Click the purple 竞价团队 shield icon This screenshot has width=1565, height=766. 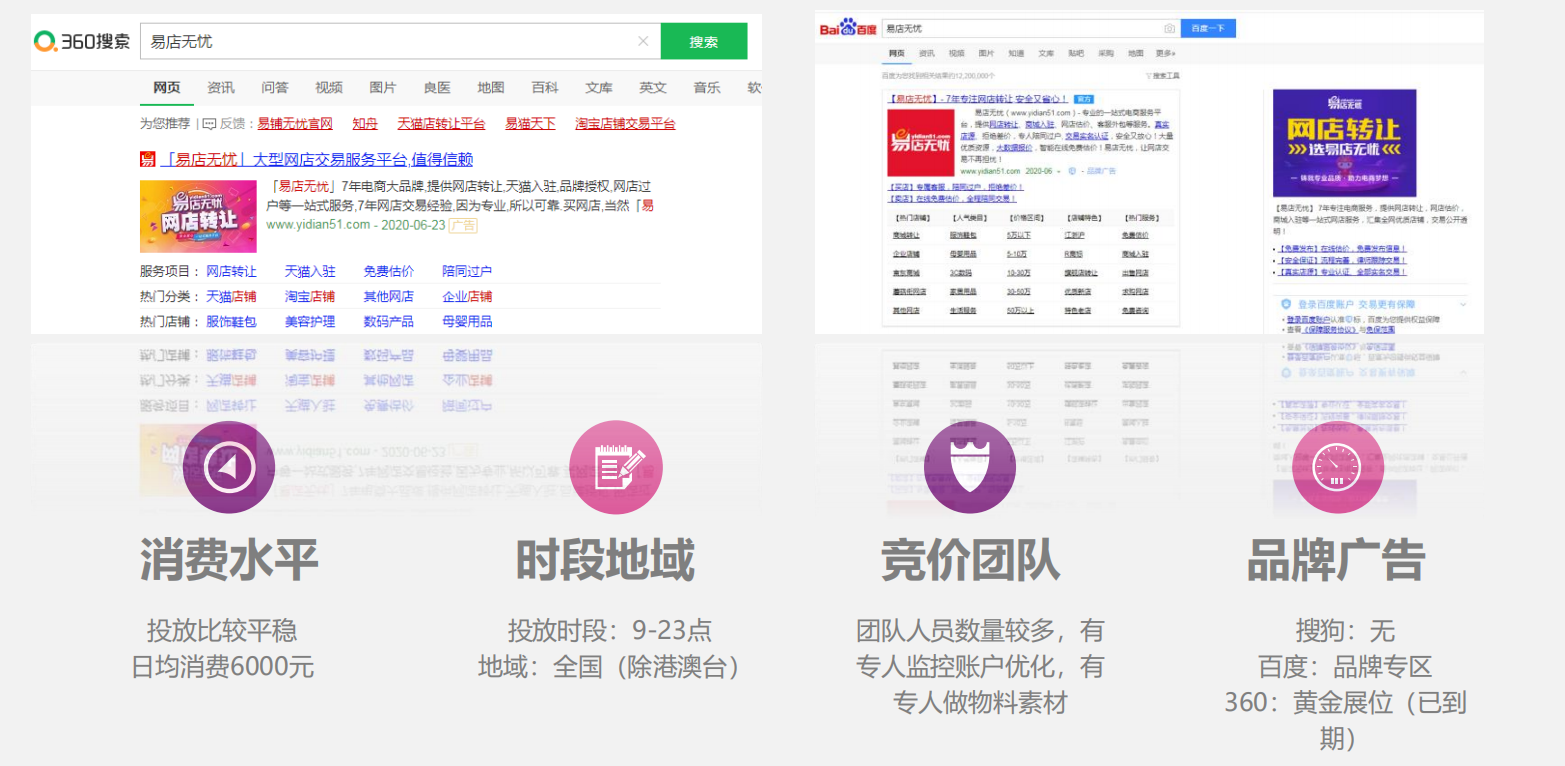coord(970,467)
